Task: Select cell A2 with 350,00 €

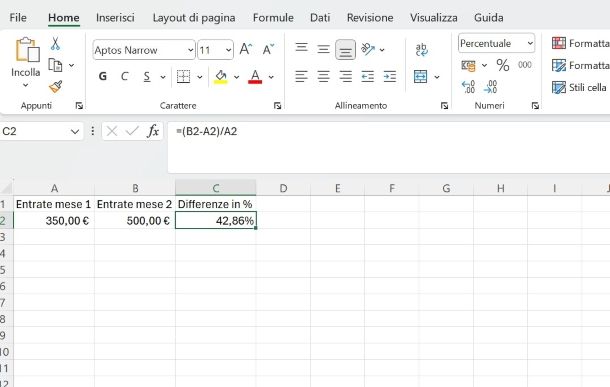Action: [x=54, y=221]
